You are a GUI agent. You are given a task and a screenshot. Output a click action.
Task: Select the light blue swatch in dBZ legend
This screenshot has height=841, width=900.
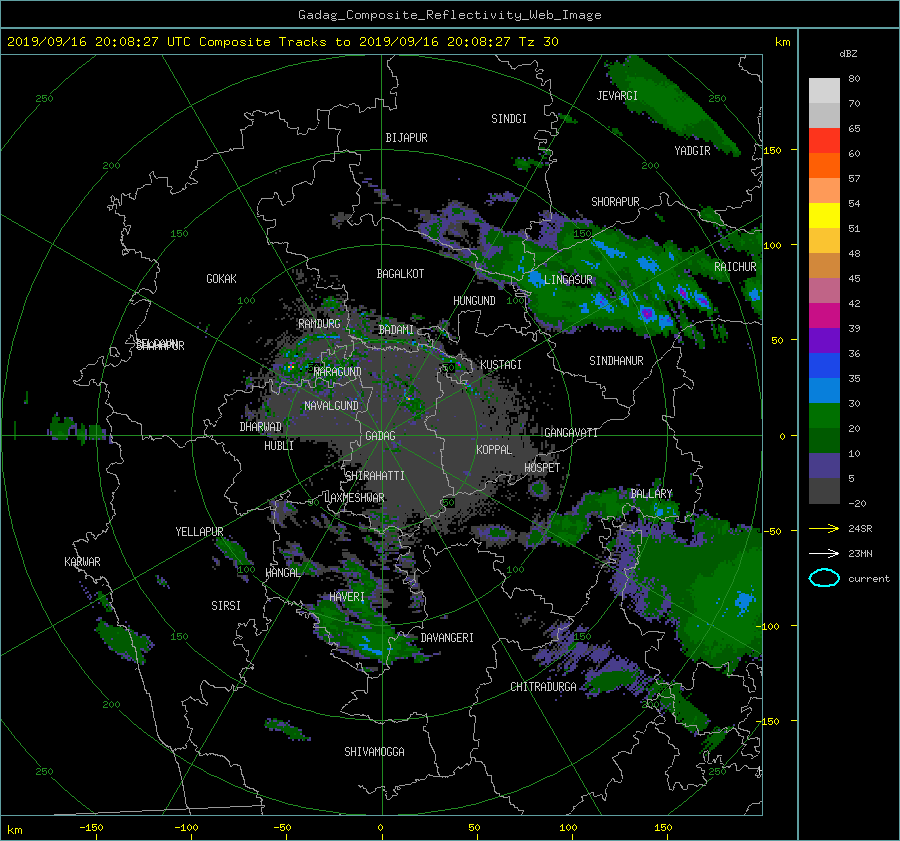[824, 390]
